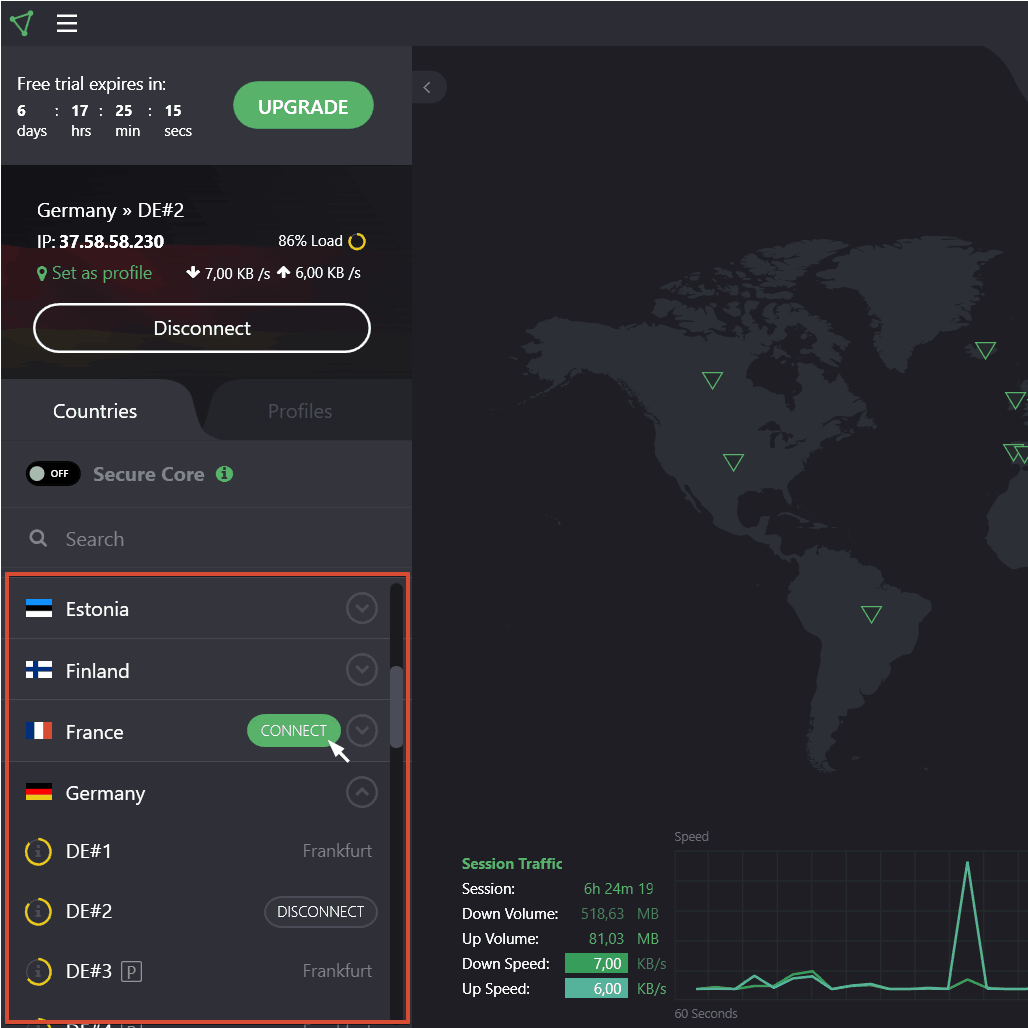Click the 86% Load text

click(310, 241)
